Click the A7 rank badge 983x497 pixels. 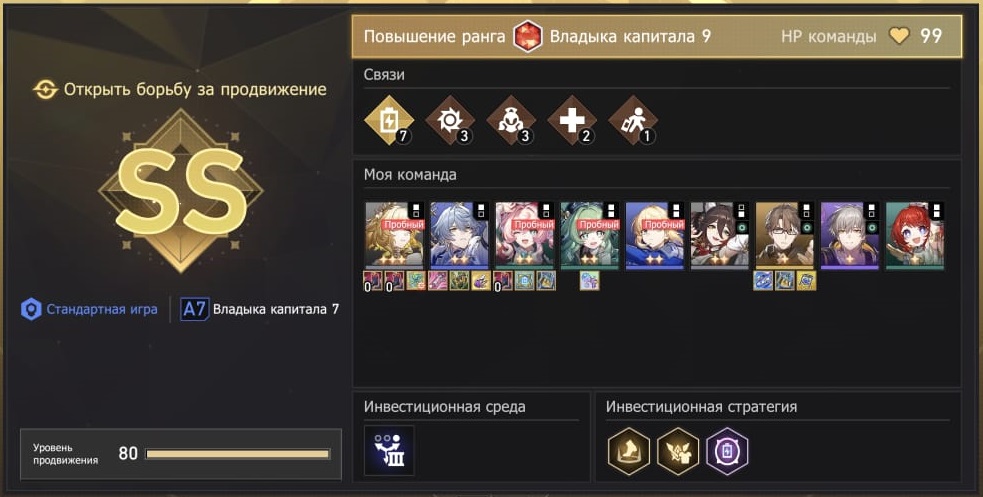tap(194, 309)
